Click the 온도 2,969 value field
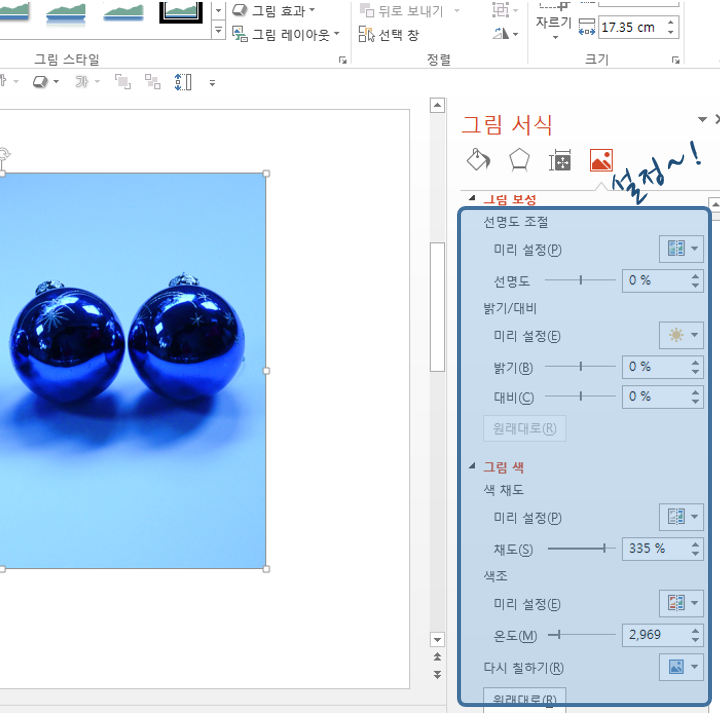The height and width of the screenshot is (713, 720). pos(655,635)
